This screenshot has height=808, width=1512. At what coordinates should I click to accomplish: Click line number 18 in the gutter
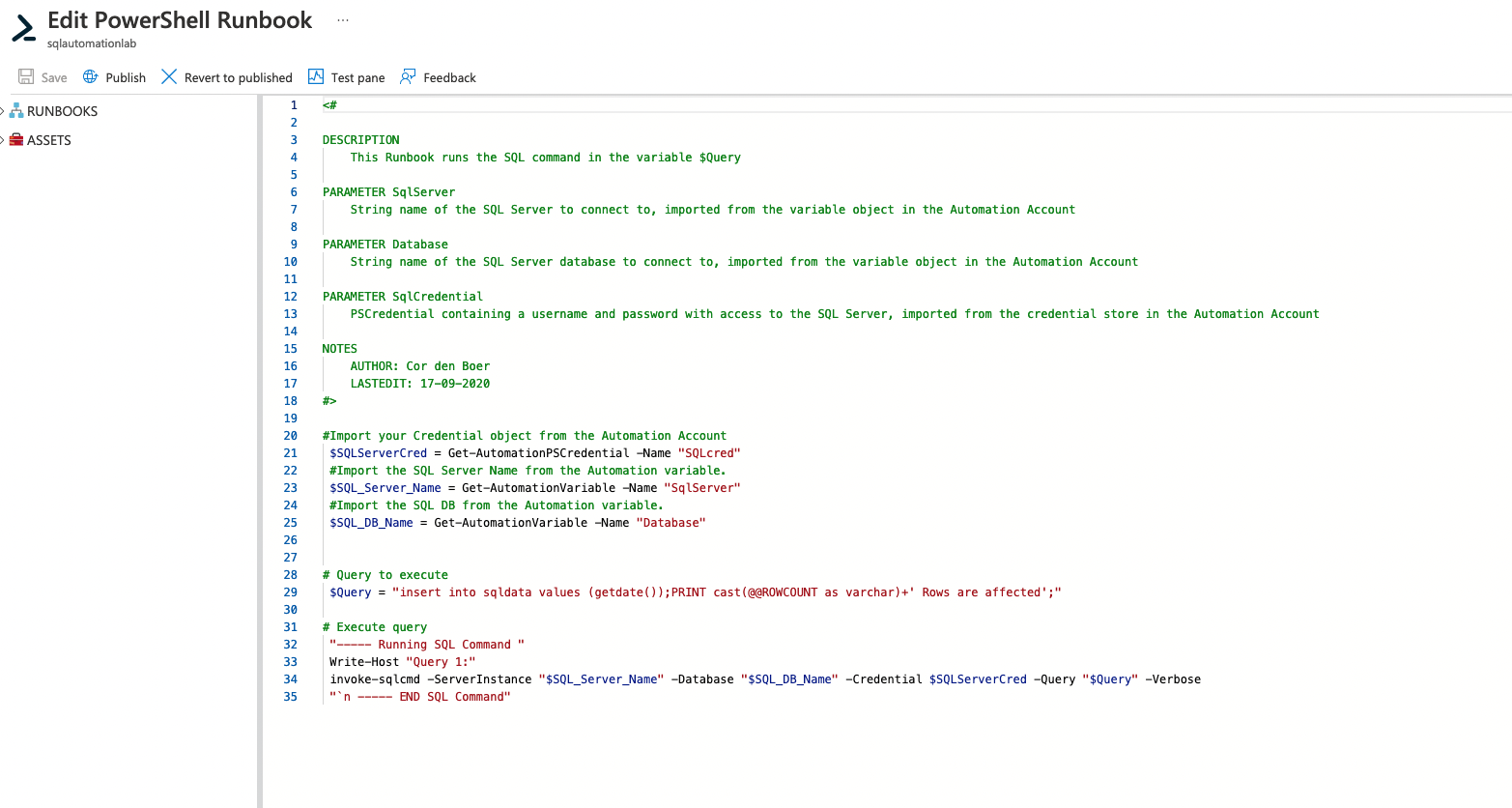click(x=291, y=401)
